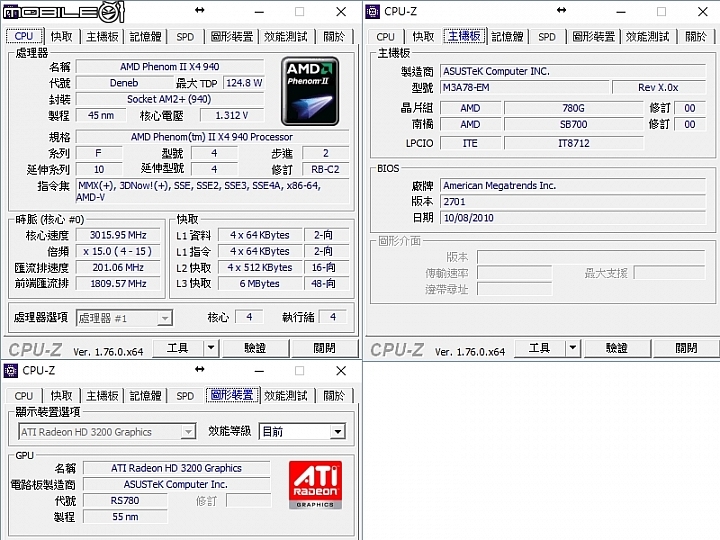The width and height of the screenshot is (720, 540).
Task: Click the ASUSTeK Computer INC. manufacturer field
Action: (x=573, y=71)
